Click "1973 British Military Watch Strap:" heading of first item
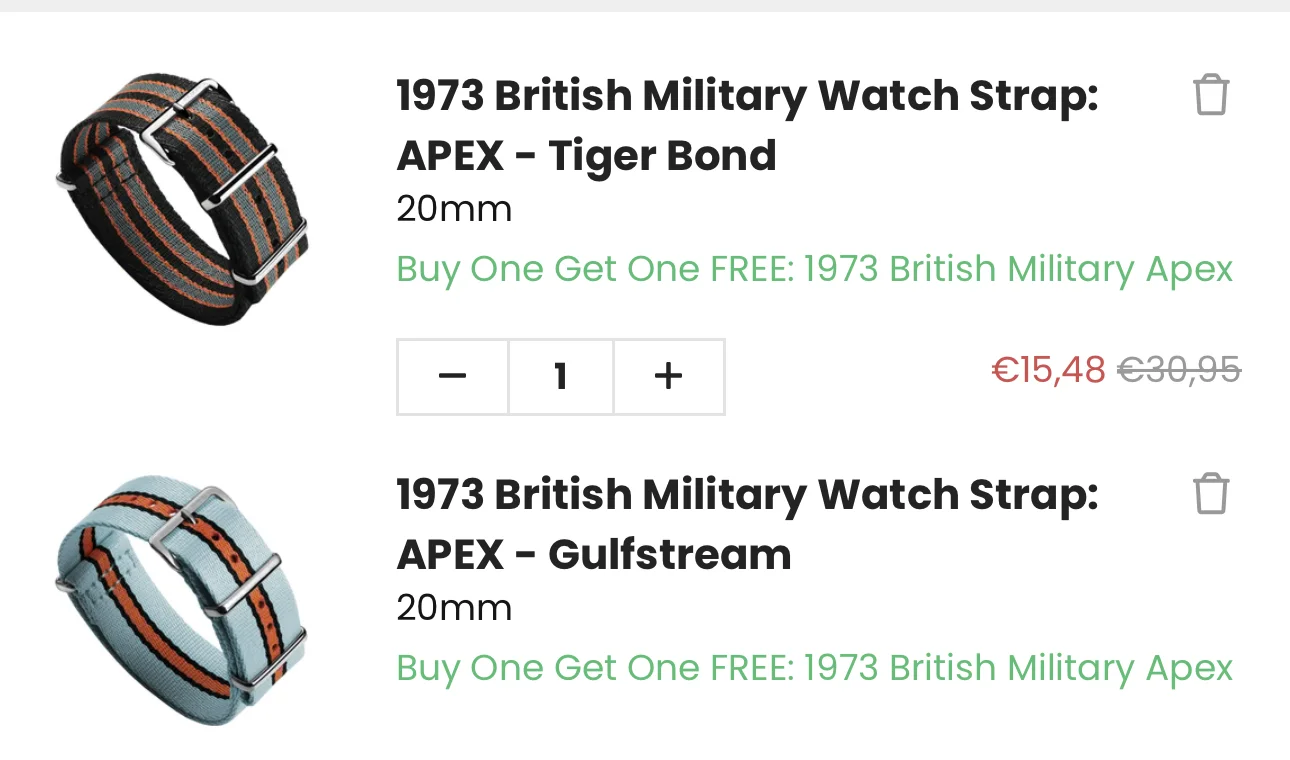 click(x=747, y=96)
